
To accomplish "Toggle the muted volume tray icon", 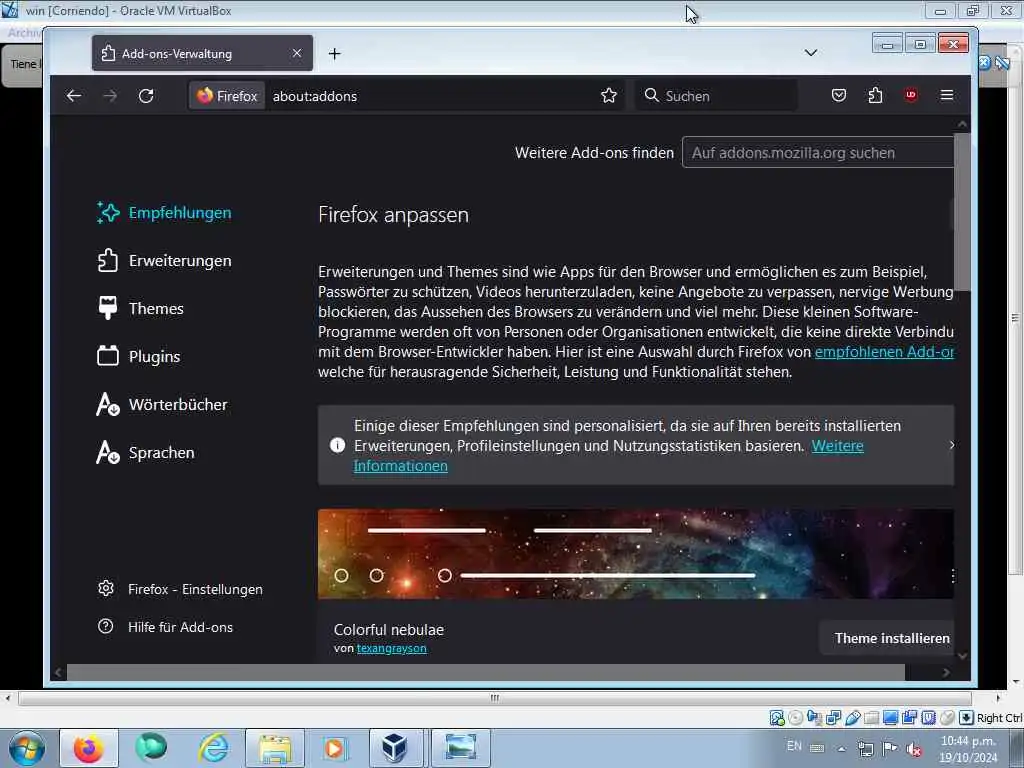I will (x=914, y=749).
